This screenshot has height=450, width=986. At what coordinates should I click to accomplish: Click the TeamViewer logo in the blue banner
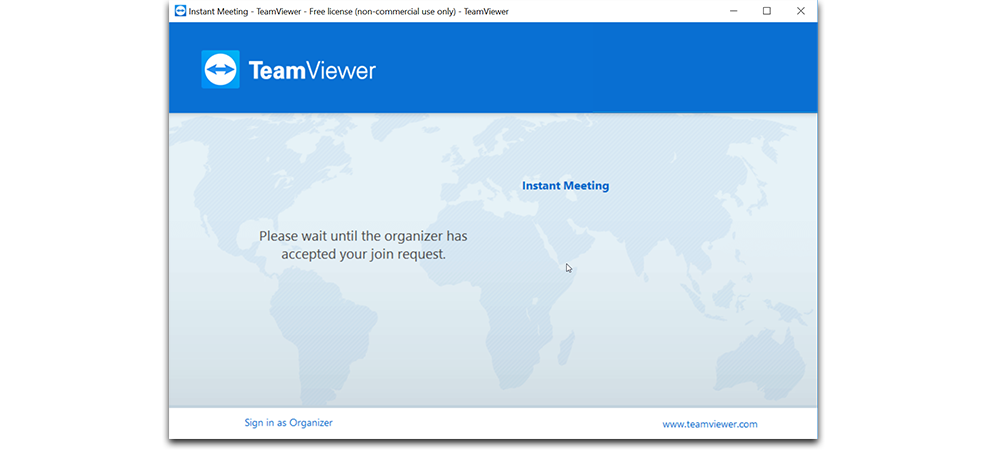coord(289,70)
